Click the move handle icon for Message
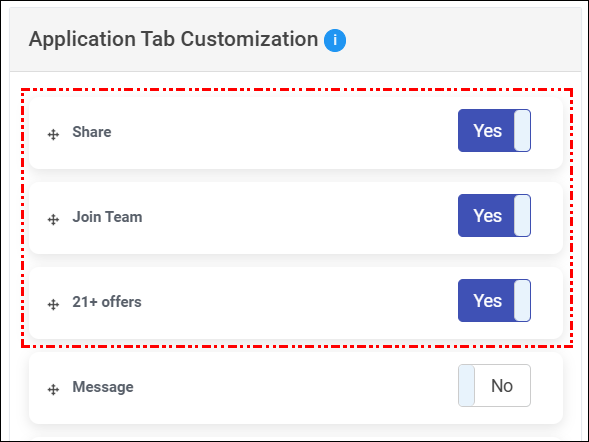589x442 pixels. tap(53, 389)
